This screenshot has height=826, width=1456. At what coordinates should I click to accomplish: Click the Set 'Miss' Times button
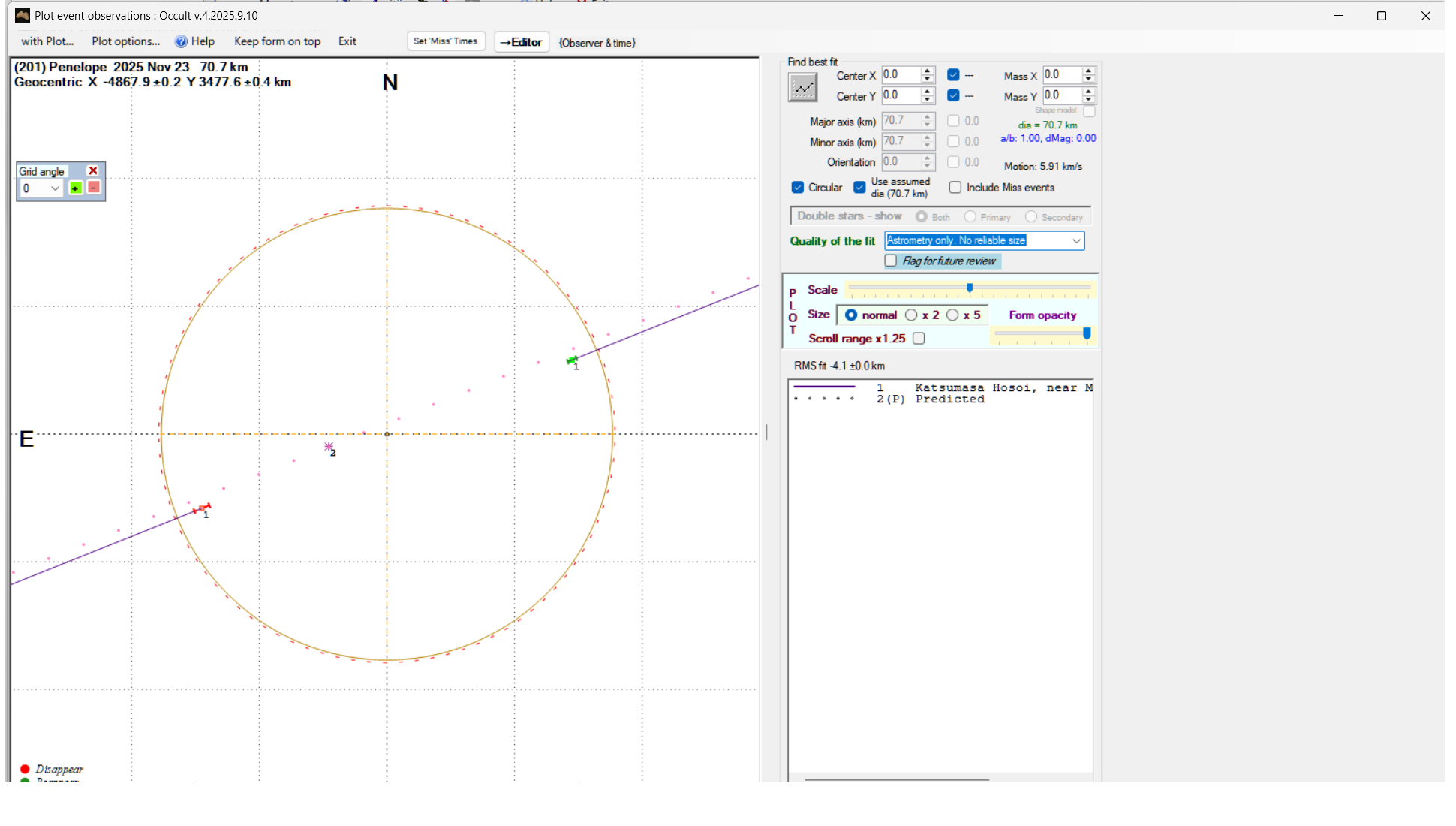[x=445, y=41]
